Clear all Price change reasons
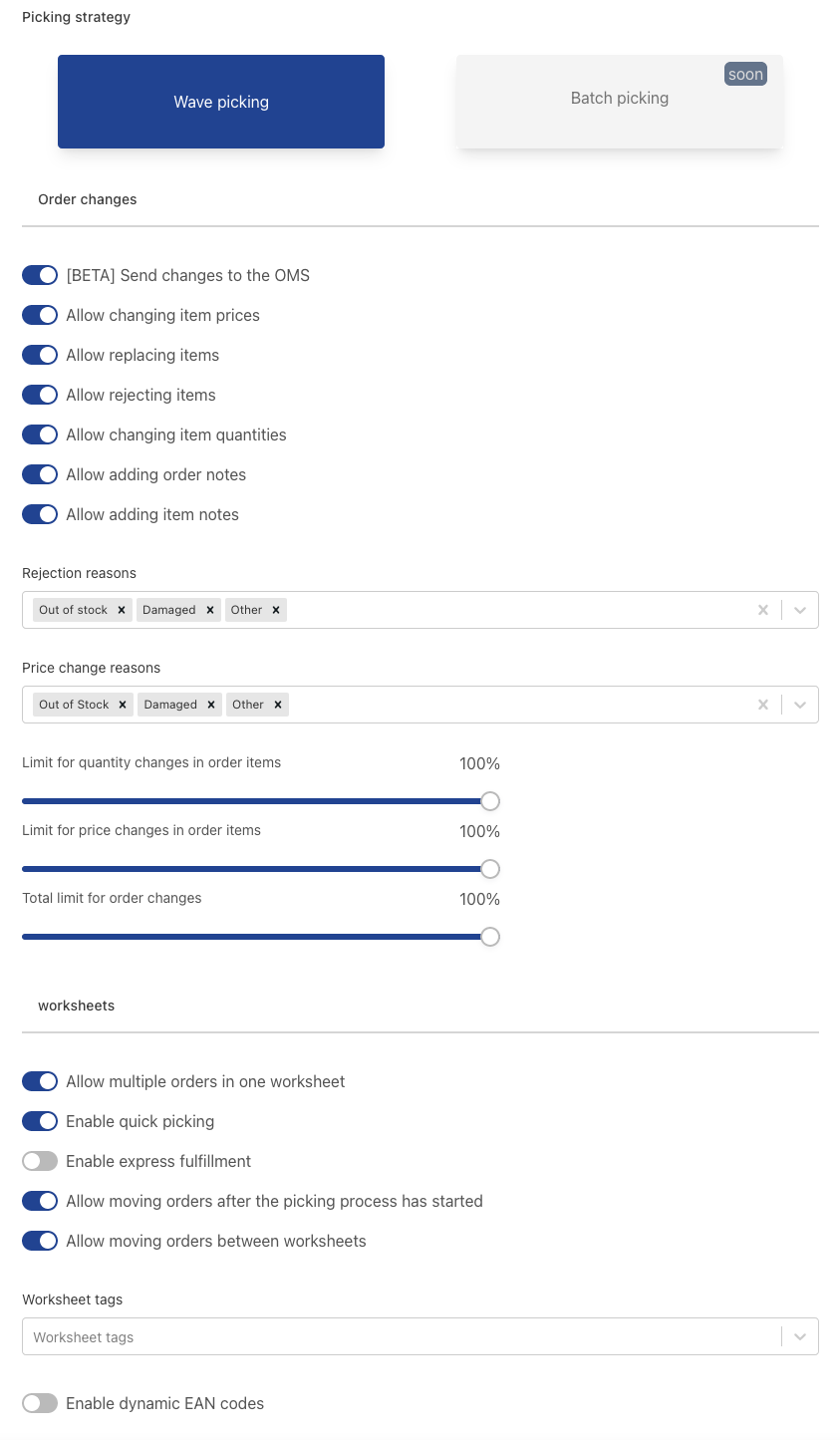Screen dimensions: 840x1440 pyautogui.click(x=763, y=705)
